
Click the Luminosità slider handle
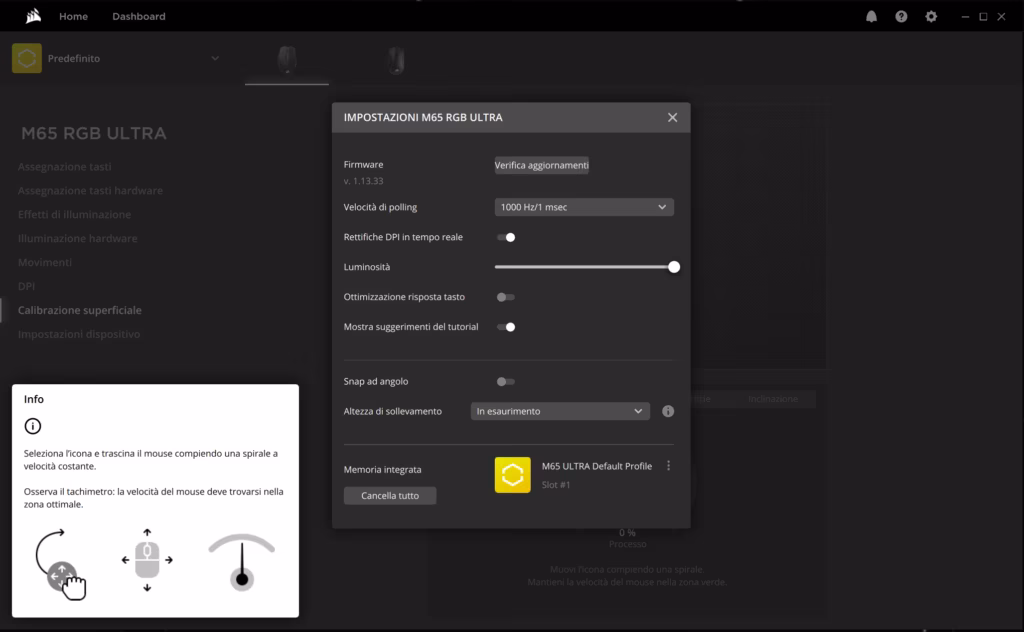pyautogui.click(x=674, y=267)
